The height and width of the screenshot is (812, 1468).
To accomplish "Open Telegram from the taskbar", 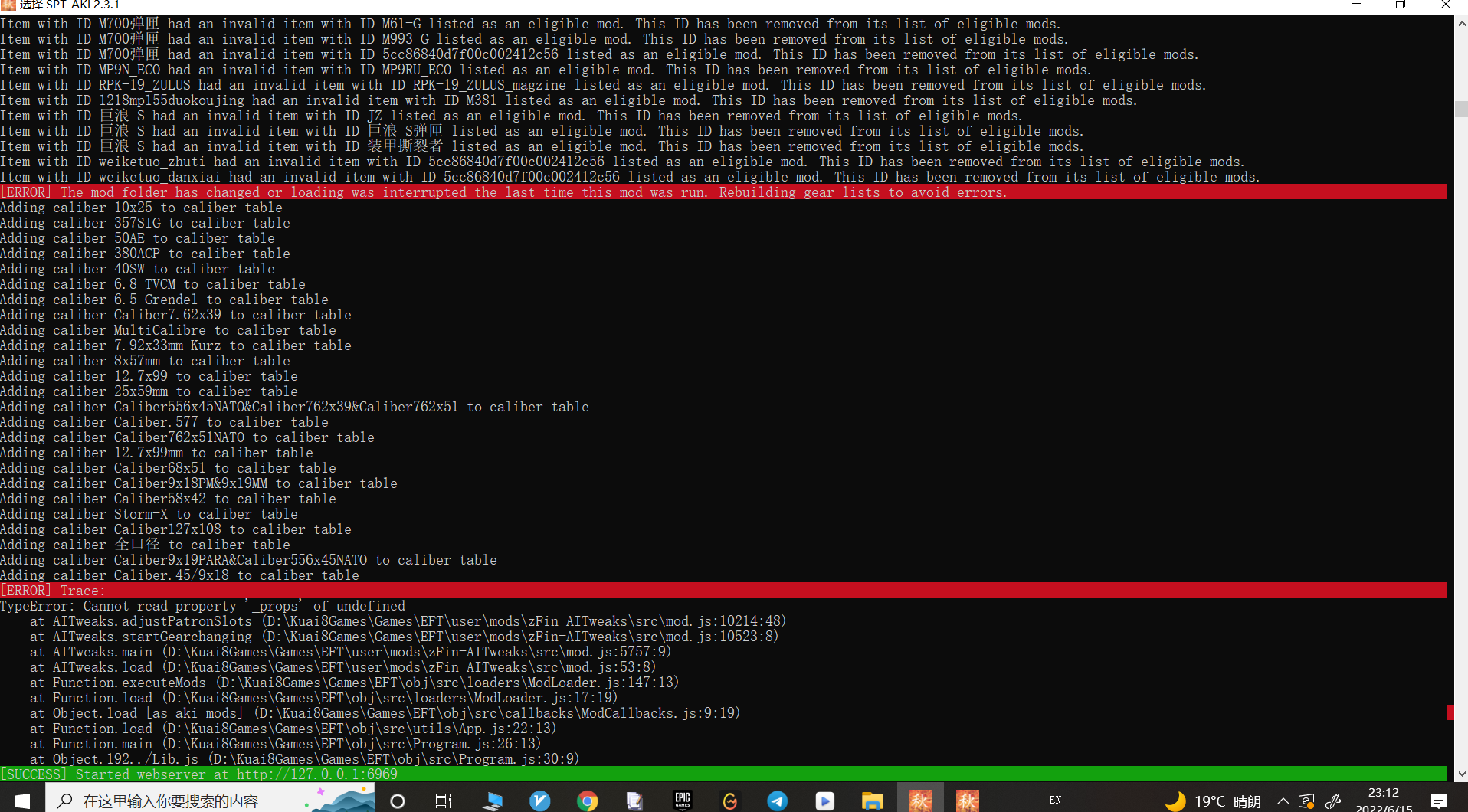I will pyautogui.click(x=777, y=801).
